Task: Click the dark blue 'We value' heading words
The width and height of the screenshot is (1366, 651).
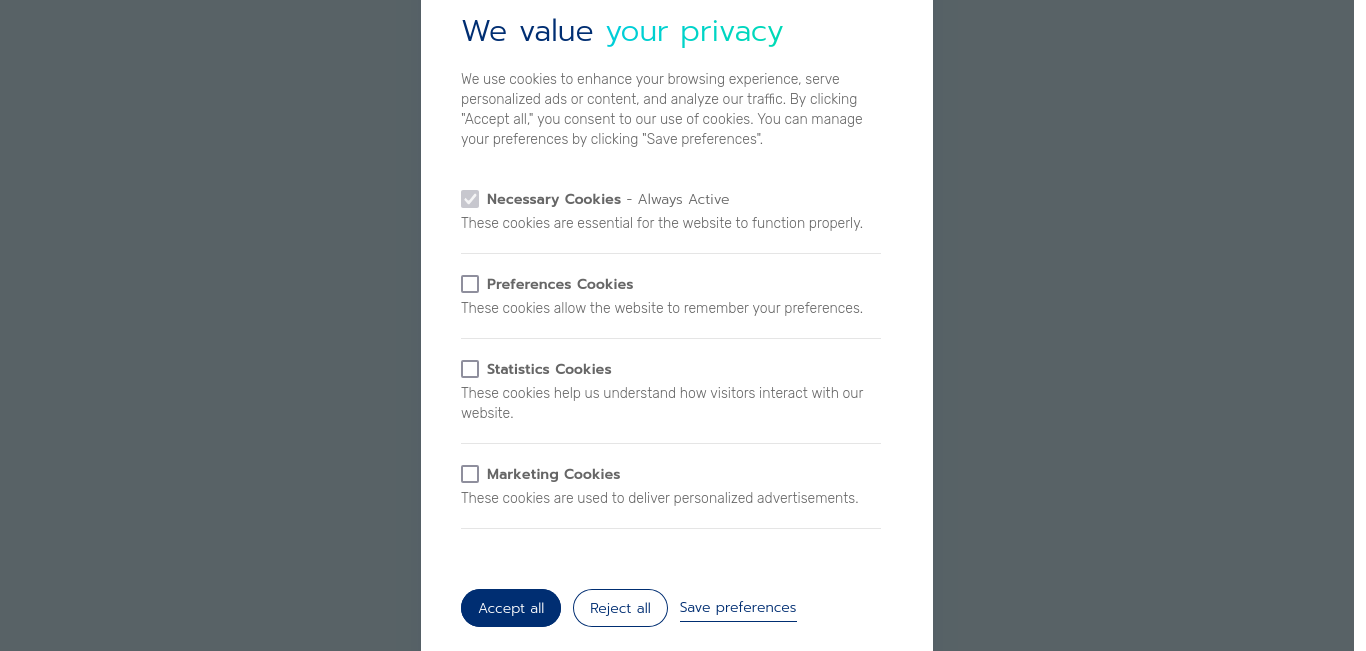Action: pos(527,32)
